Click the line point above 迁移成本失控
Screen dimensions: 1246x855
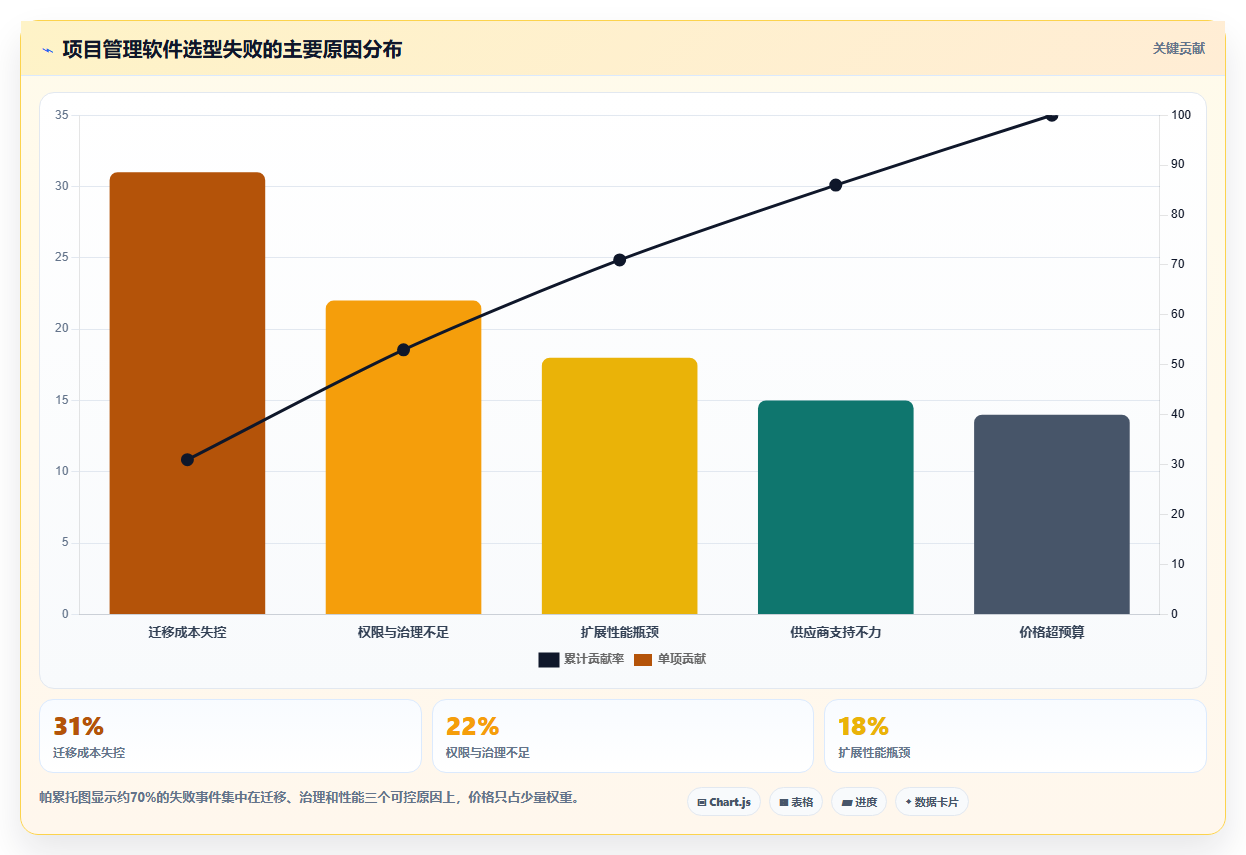click(187, 459)
